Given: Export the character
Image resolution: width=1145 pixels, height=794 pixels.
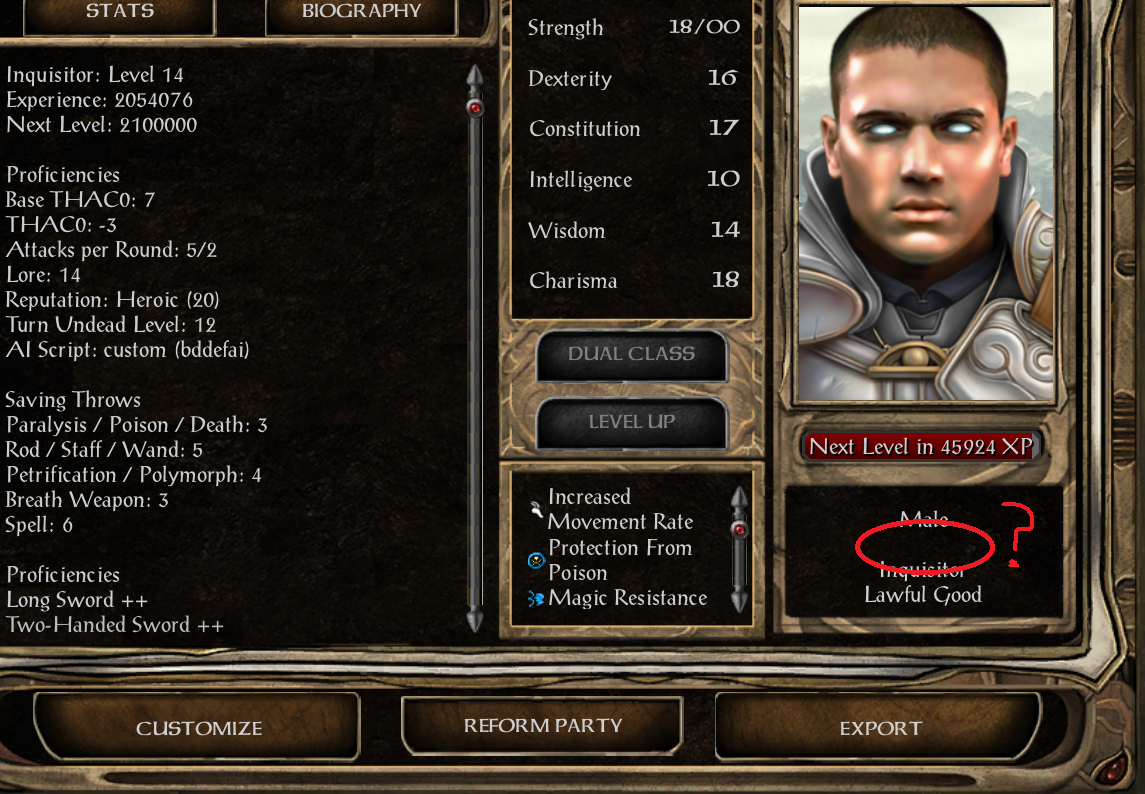Looking at the screenshot, I should point(879,727).
